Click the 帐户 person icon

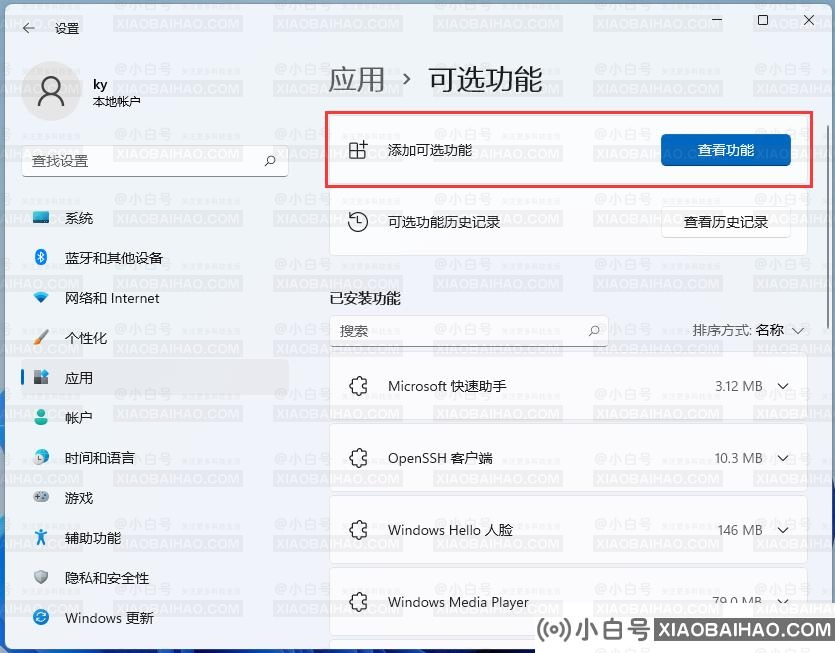pos(41,417)
